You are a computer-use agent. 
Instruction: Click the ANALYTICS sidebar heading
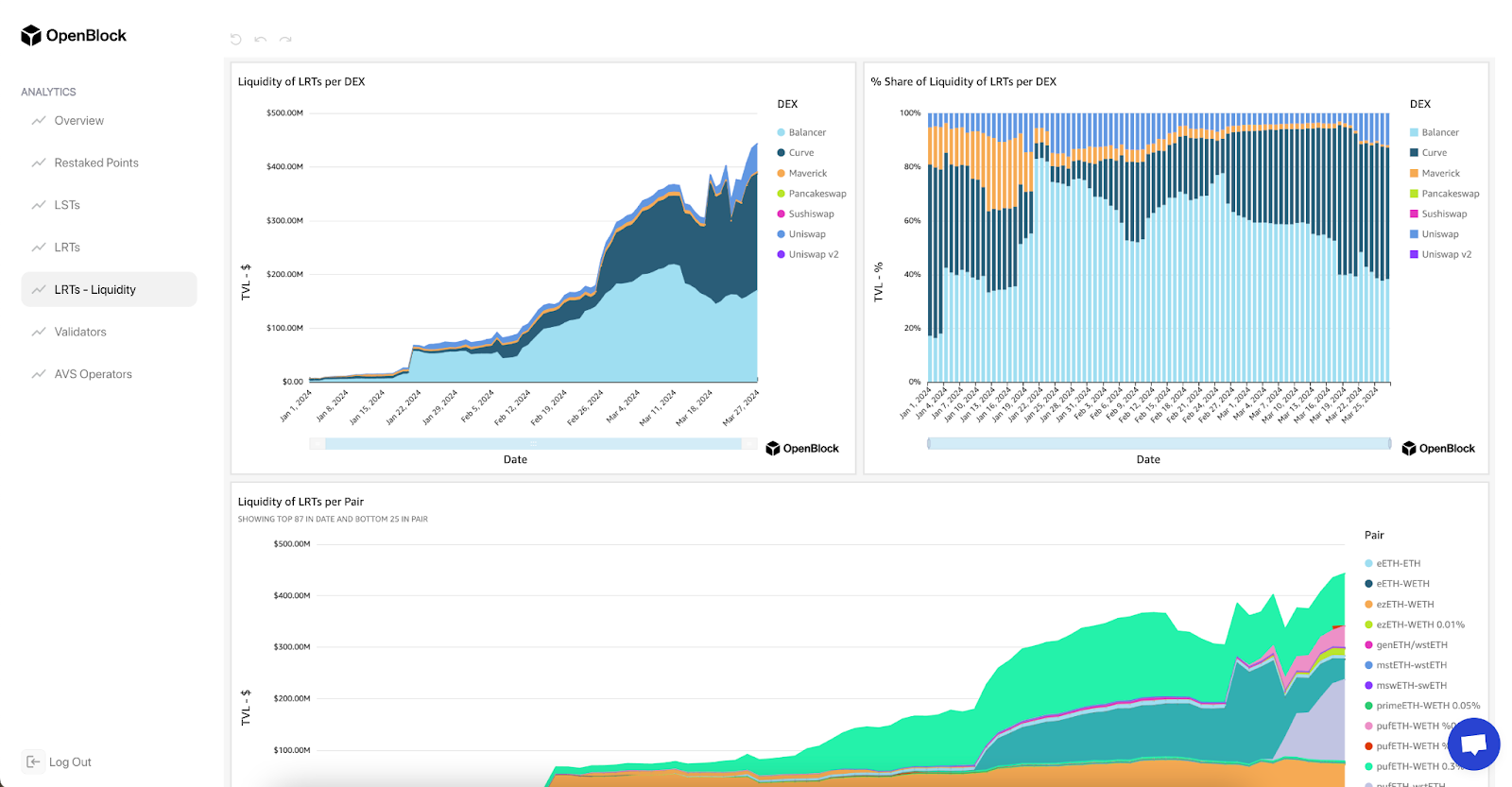coord(48,92)
